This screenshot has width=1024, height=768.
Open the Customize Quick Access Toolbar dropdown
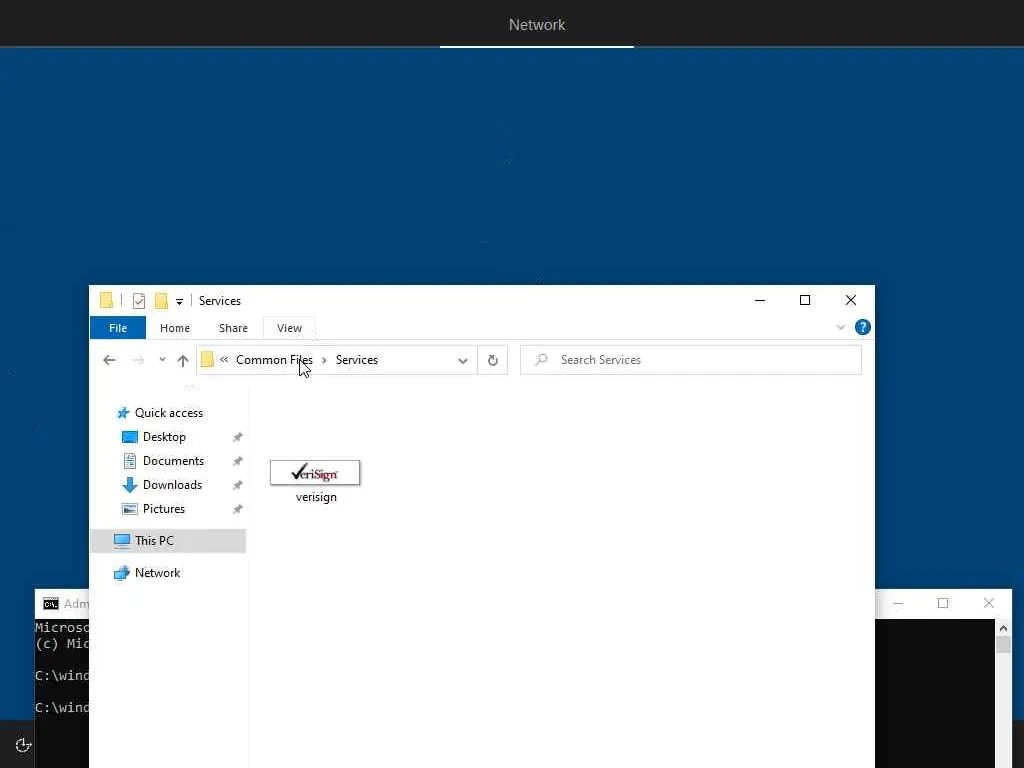179,302
